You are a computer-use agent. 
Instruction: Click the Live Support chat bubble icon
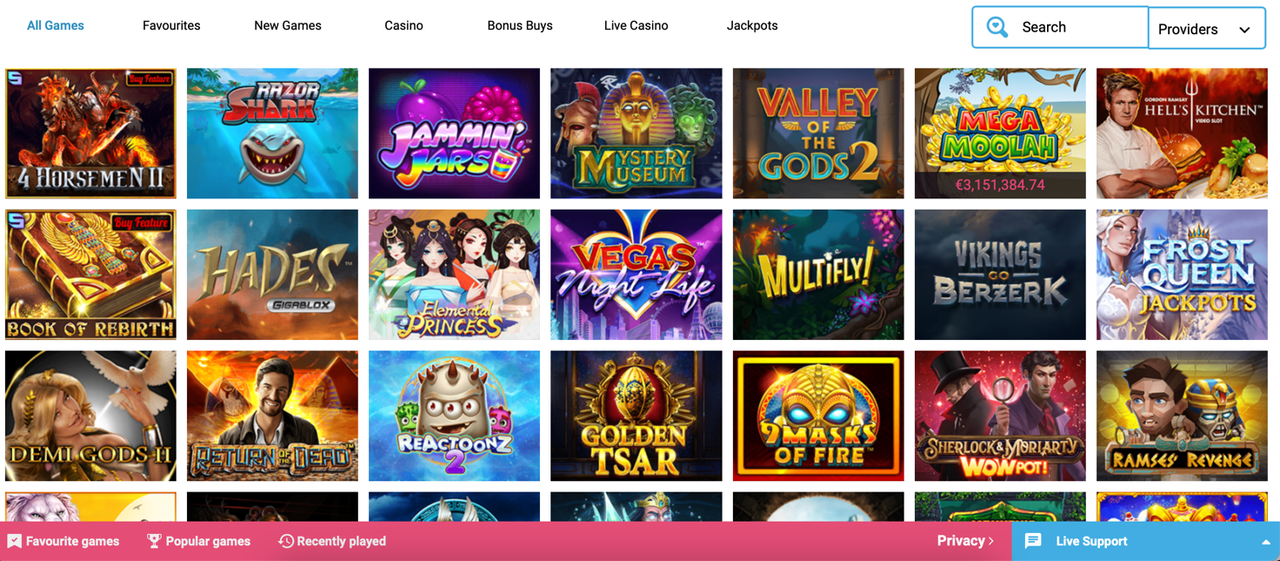click(x=1034, y=541)
